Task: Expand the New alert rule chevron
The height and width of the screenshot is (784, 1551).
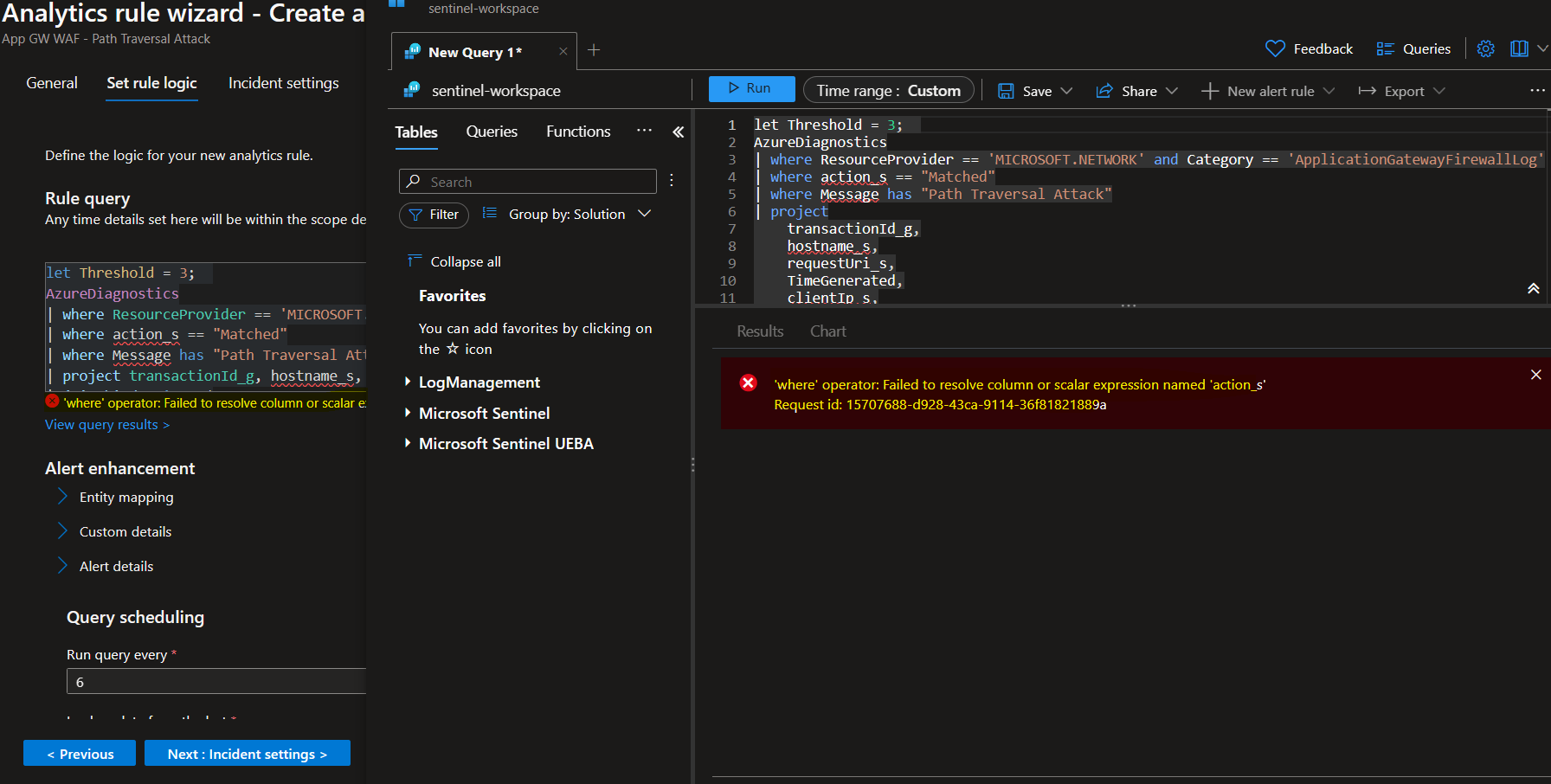Action: click(x=1329, y=91)
